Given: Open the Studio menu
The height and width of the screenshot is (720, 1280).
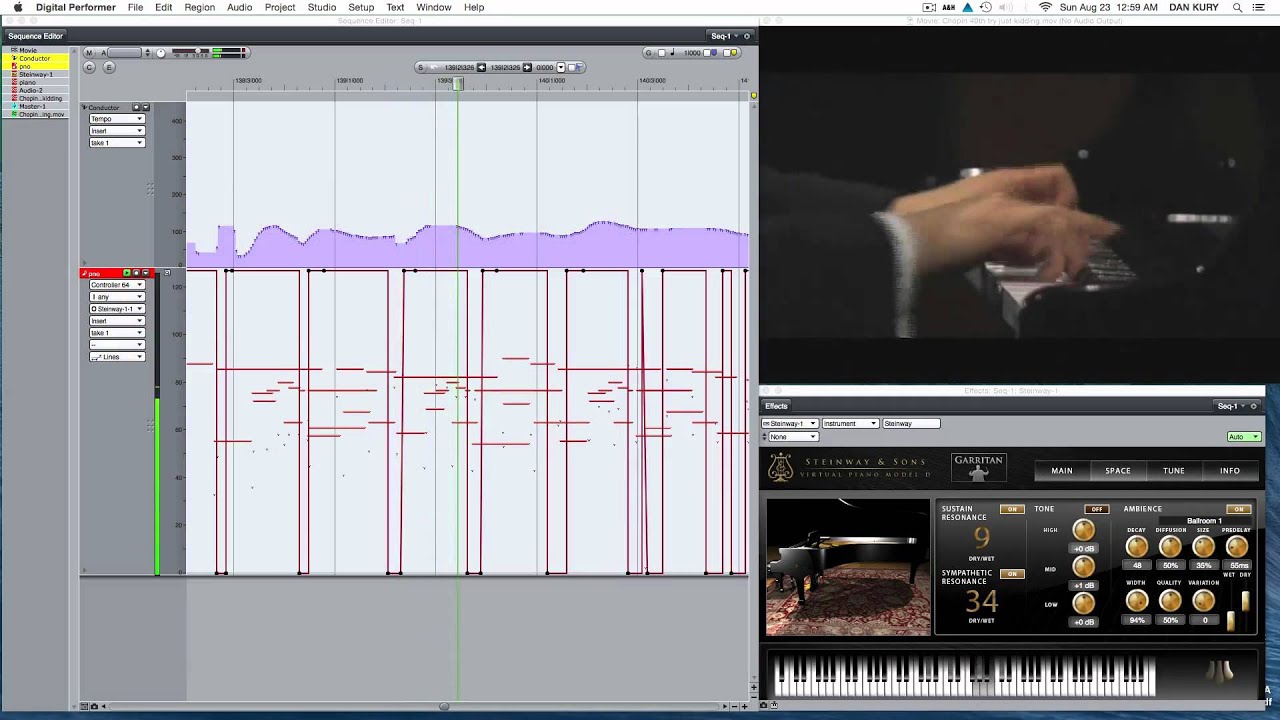Looking at the screenshot, I should point(322,7).
